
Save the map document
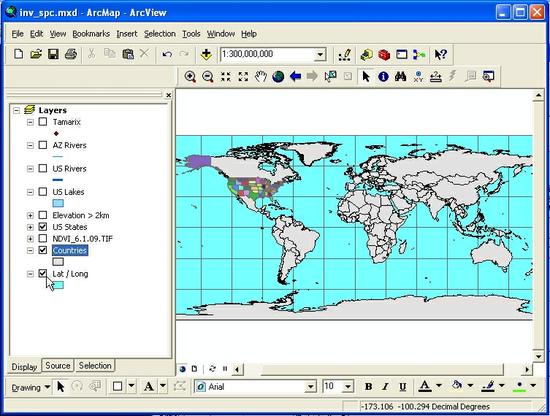(53, 54)
